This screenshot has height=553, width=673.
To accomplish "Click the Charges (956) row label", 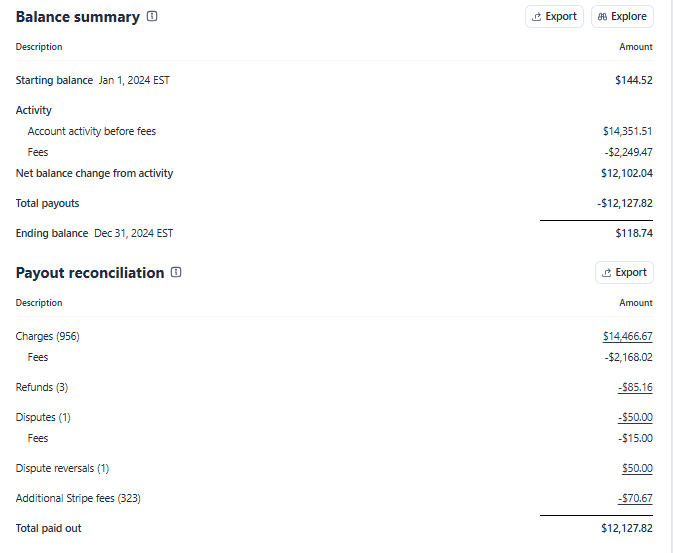I will point(48,336).
